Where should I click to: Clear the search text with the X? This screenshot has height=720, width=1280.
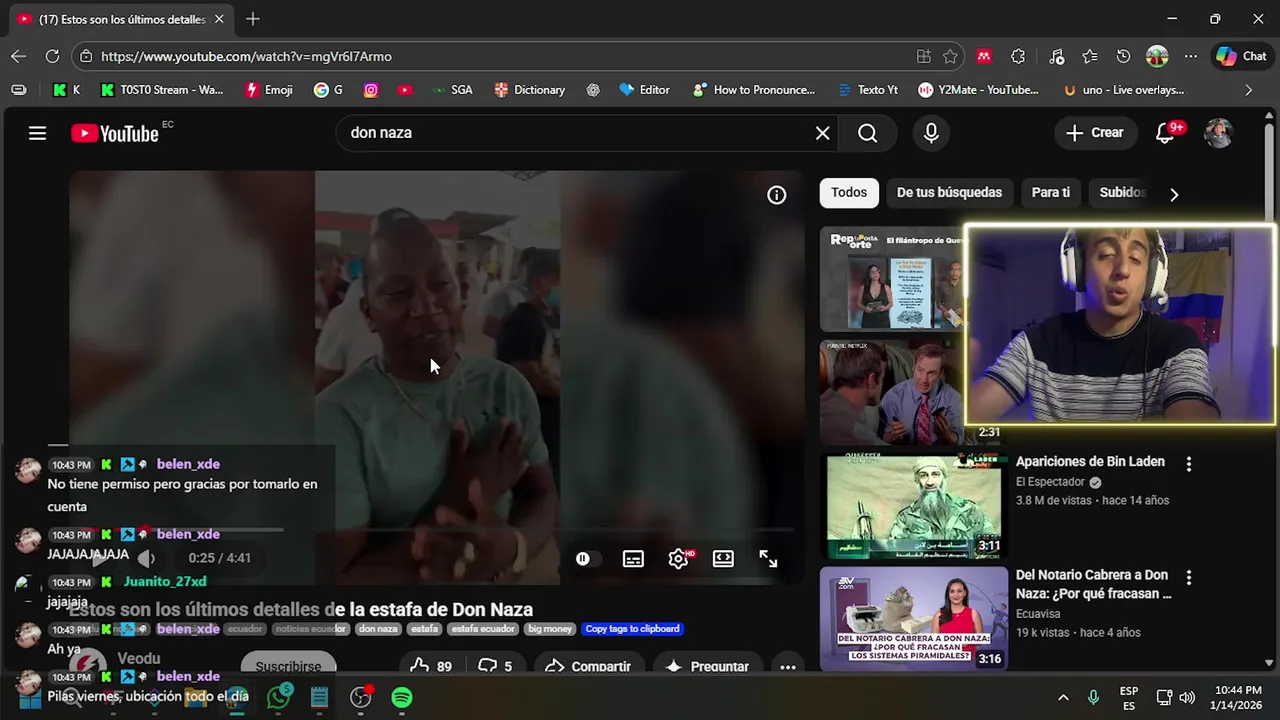(822, 133)
